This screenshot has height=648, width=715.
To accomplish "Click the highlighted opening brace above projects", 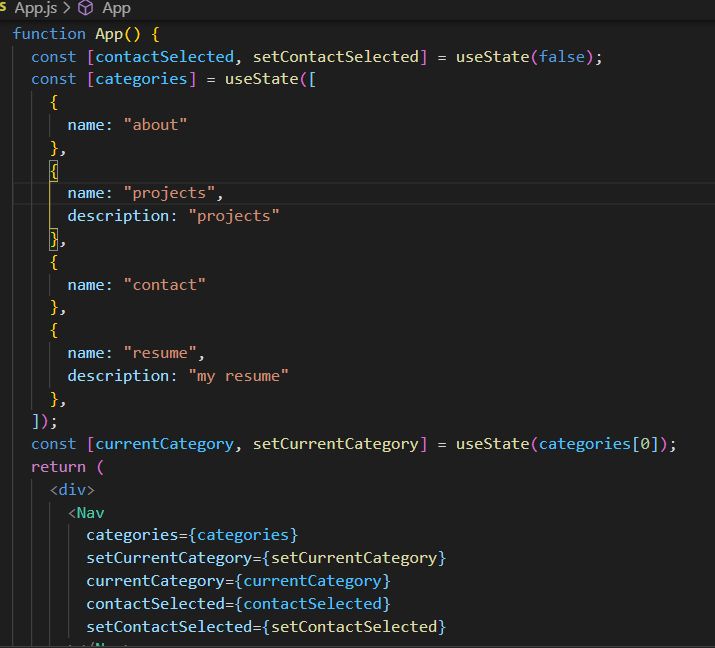I will [x=54, y=171].
